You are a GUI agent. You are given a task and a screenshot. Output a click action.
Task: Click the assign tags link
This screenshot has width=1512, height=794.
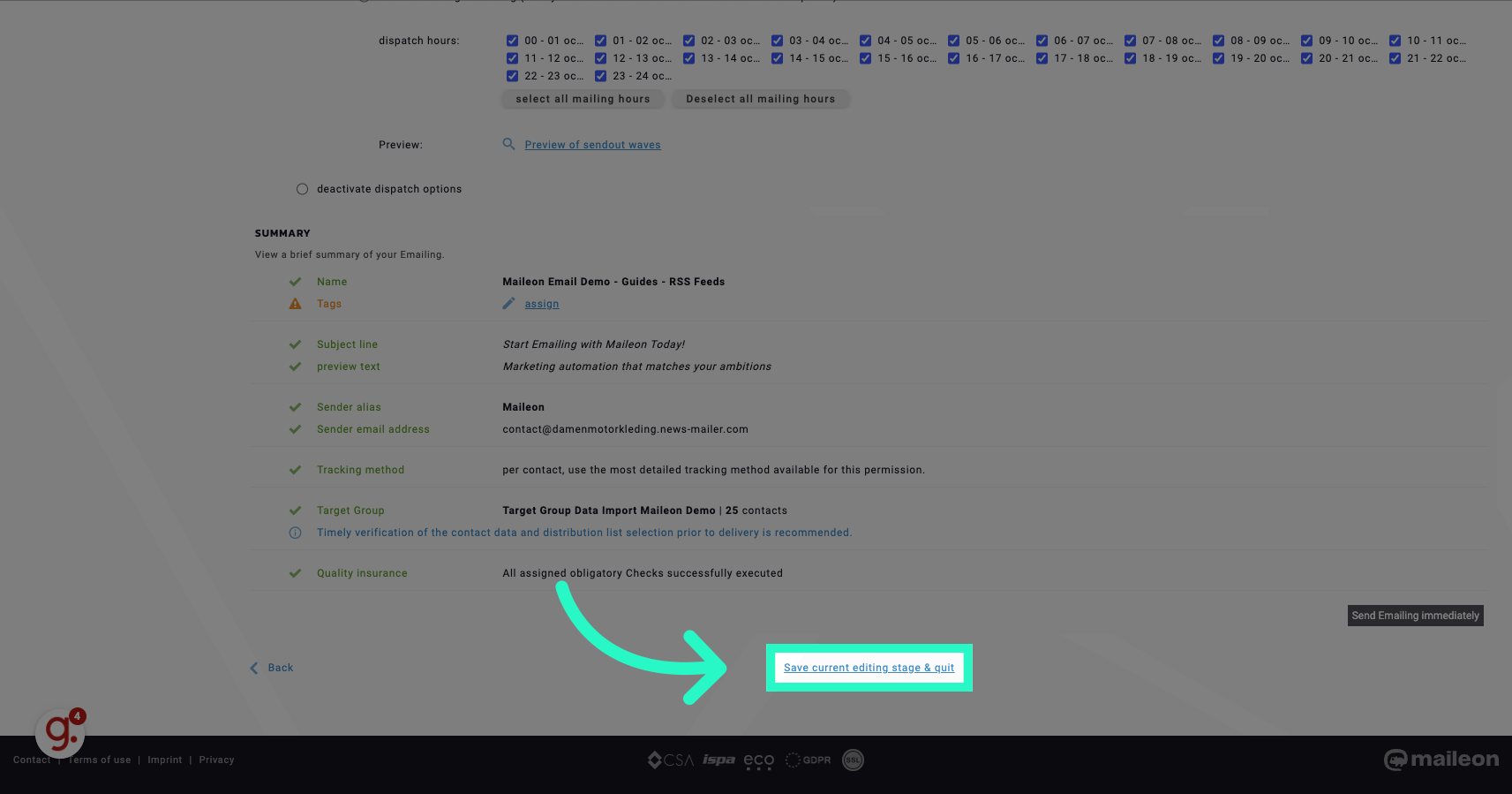click(542, 304)
